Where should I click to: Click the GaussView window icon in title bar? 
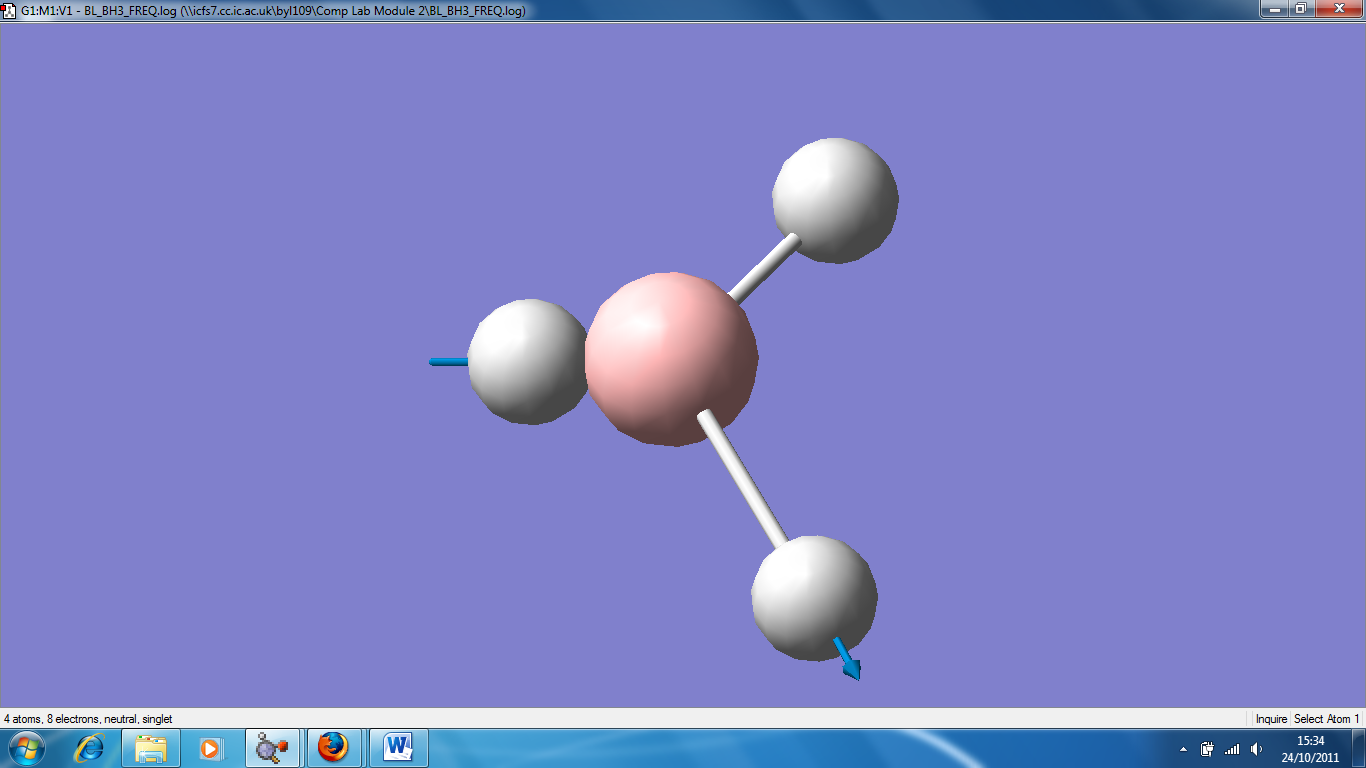coord(9,10)
